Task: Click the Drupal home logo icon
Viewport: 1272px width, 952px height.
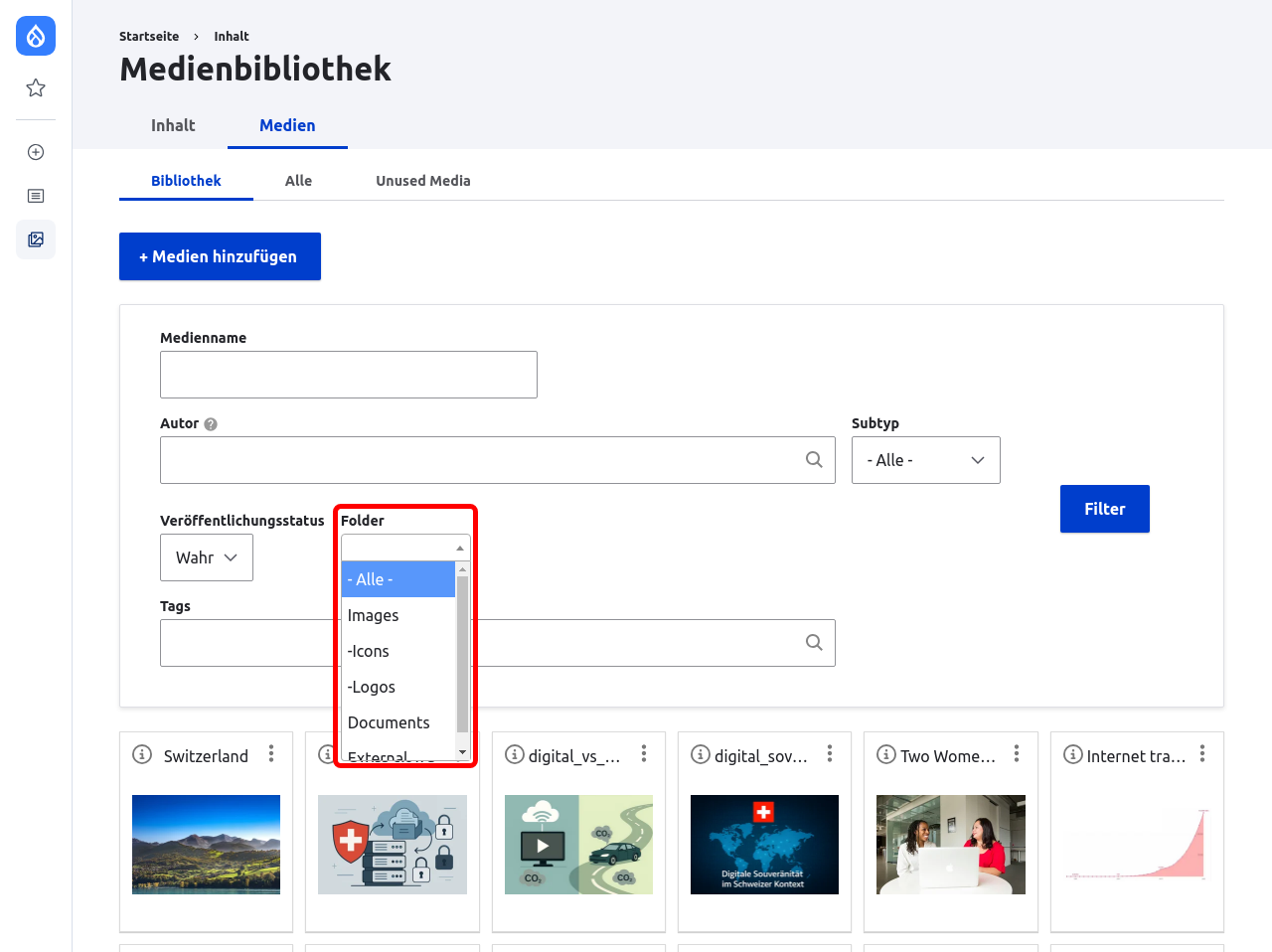Action: (x=36, y=36)
